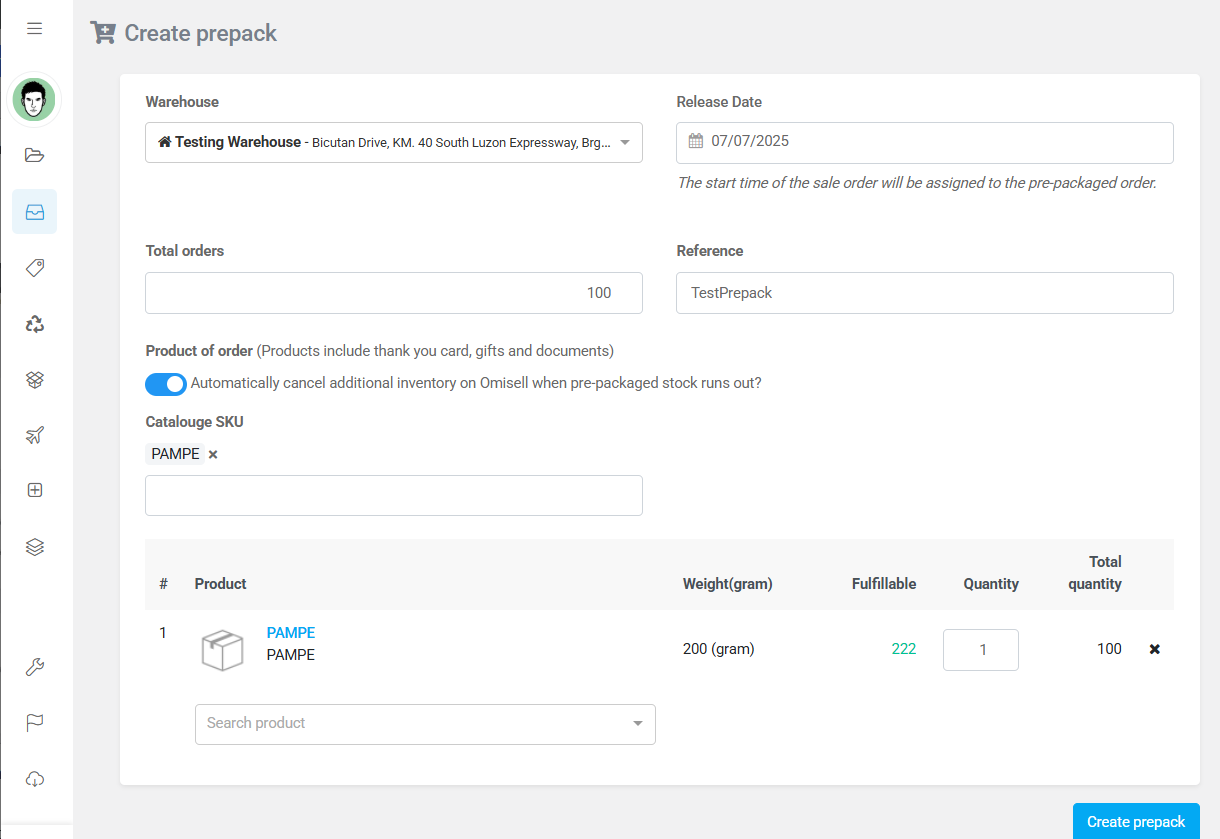Open the price tag sidebar icon
Screen dimensions: 1220x839
[x=35, y=268]
